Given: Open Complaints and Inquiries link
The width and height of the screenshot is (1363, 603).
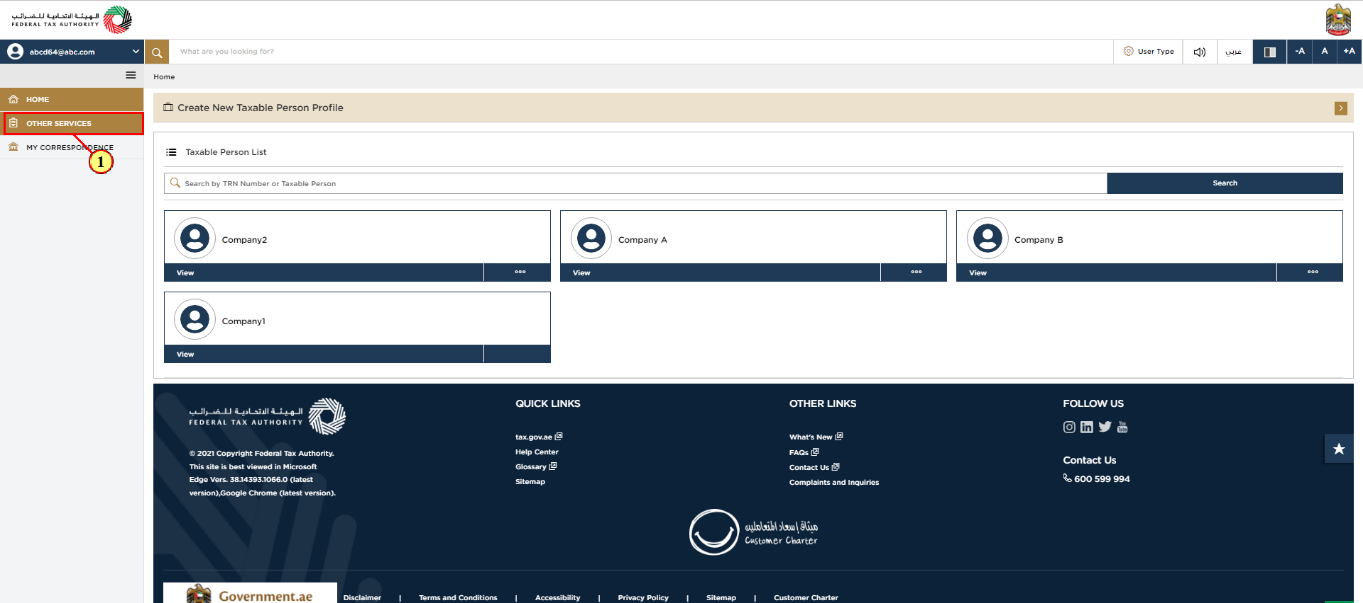Looking at the screenshot, I should point(834,482).
